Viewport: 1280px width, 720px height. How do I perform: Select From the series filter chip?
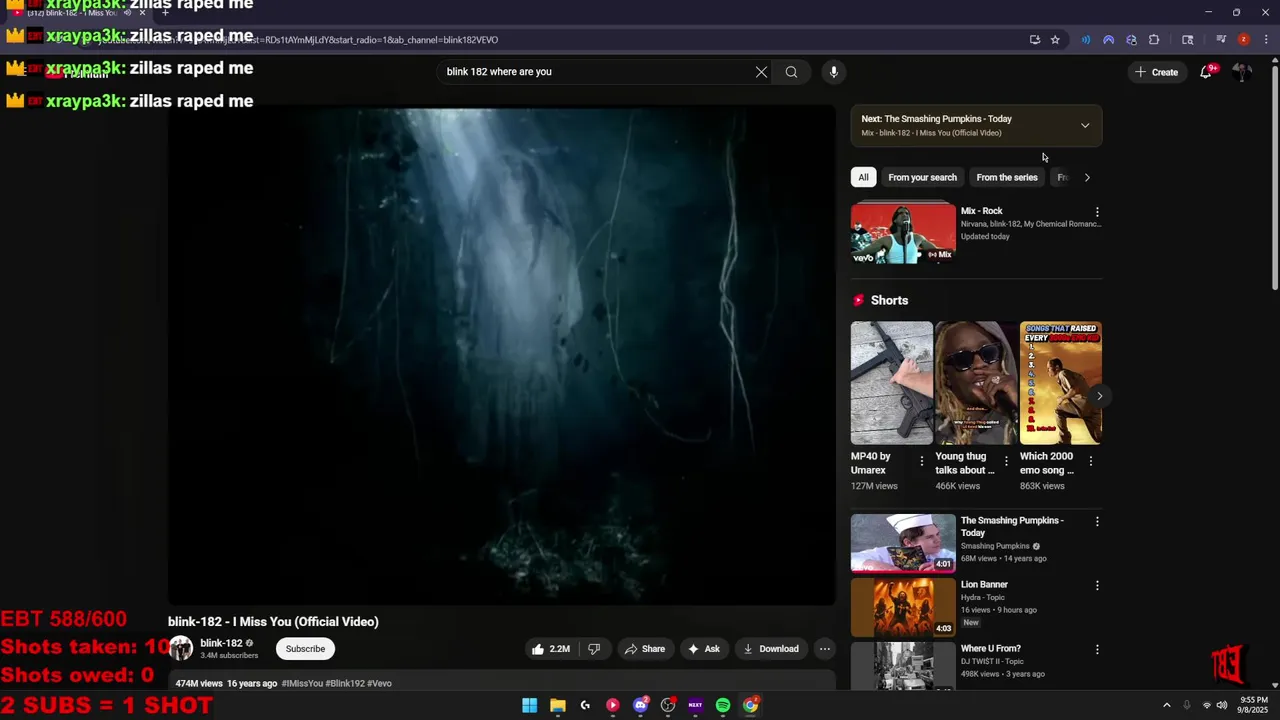point(1007,177)
